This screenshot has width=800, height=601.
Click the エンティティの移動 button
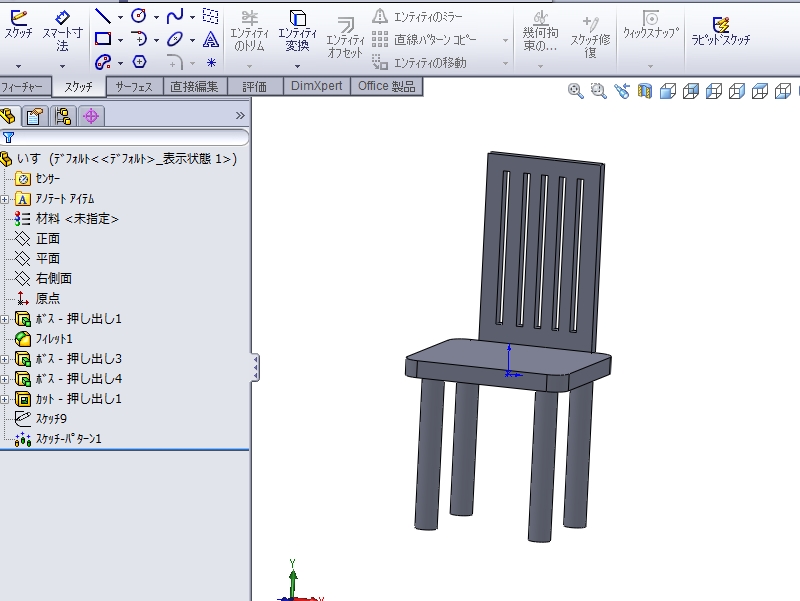tap(421, 63)
